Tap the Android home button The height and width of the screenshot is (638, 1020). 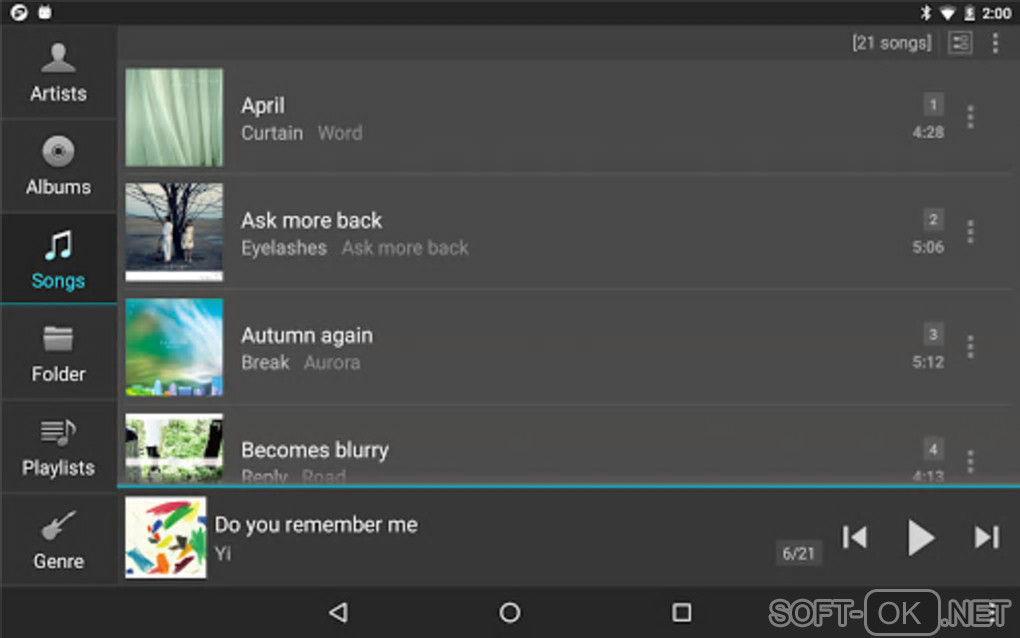(510, 612)
